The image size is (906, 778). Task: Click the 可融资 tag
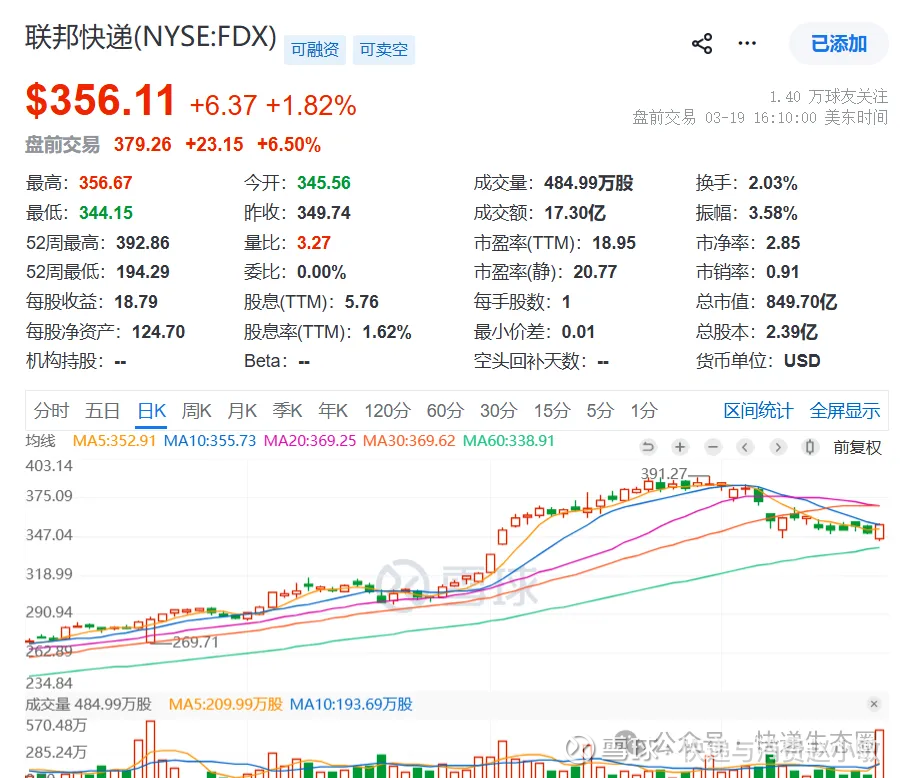tap(315, 49)
